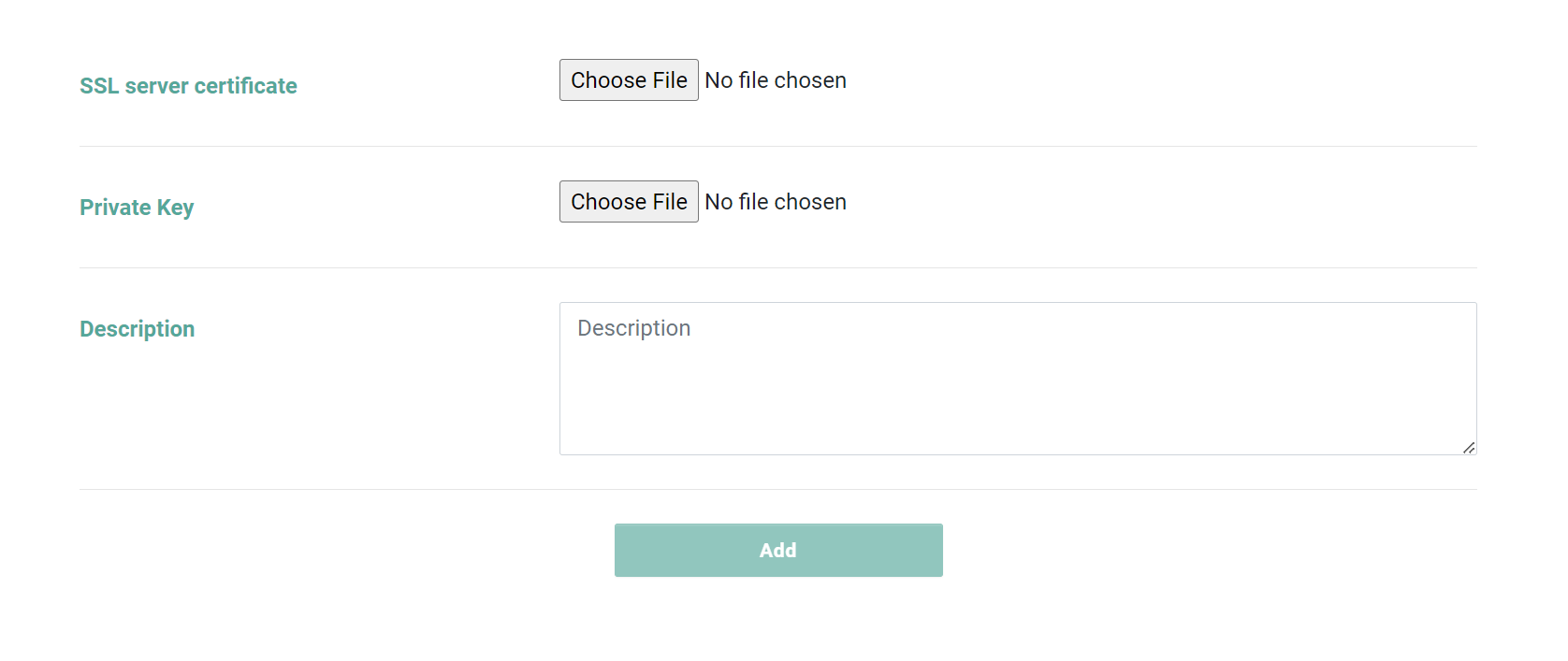The height and width of the screenshot is (661, 1568).
Task: Click Choose File for Private Key
Action: (629, 202)
